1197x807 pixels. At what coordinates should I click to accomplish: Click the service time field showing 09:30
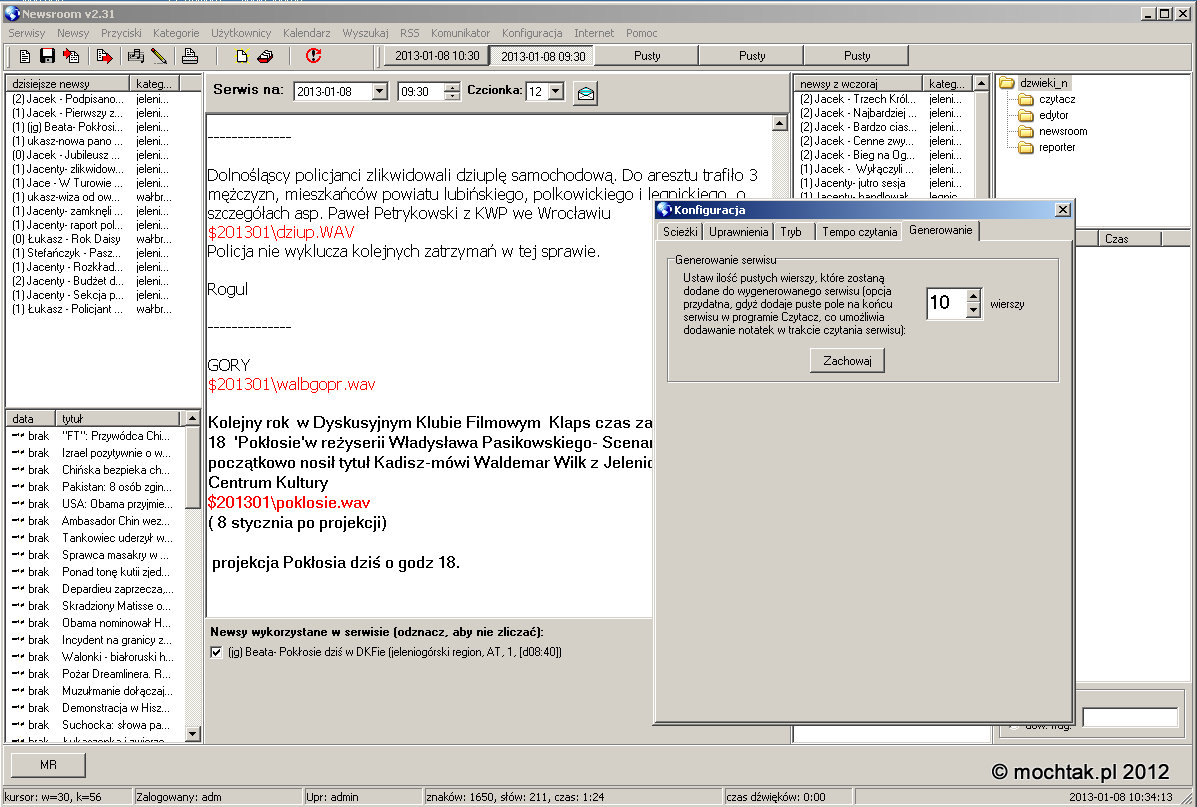421,92
